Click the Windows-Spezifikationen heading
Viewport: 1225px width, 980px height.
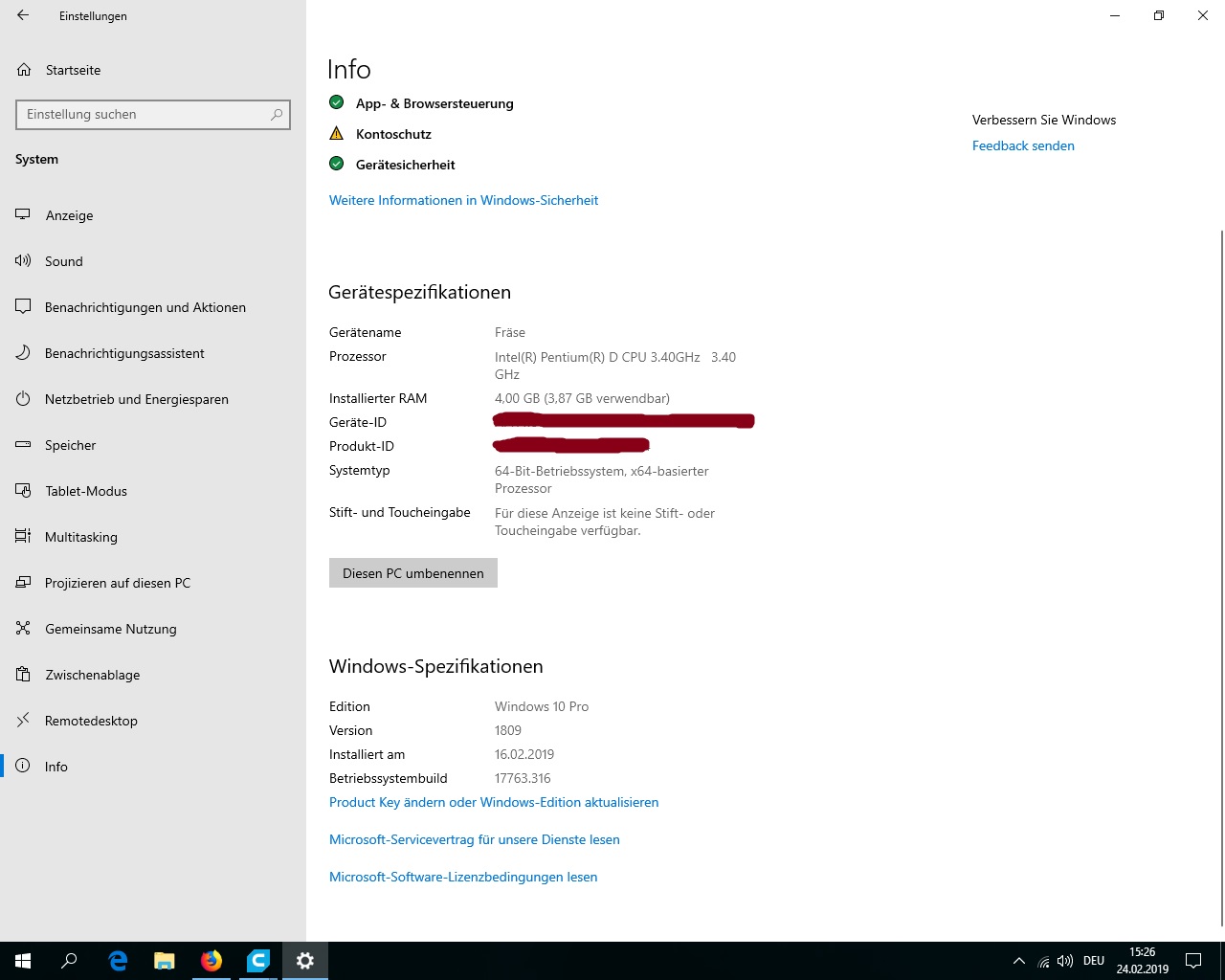[x=435, y=666]
